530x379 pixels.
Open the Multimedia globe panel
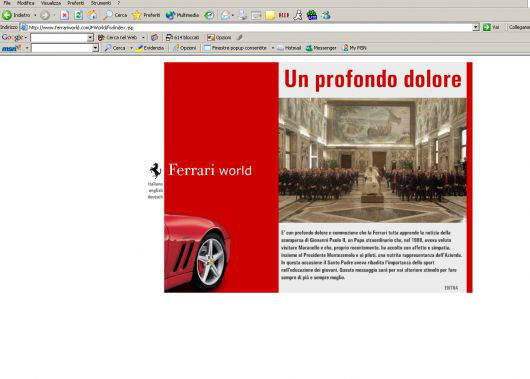[182, 15]
